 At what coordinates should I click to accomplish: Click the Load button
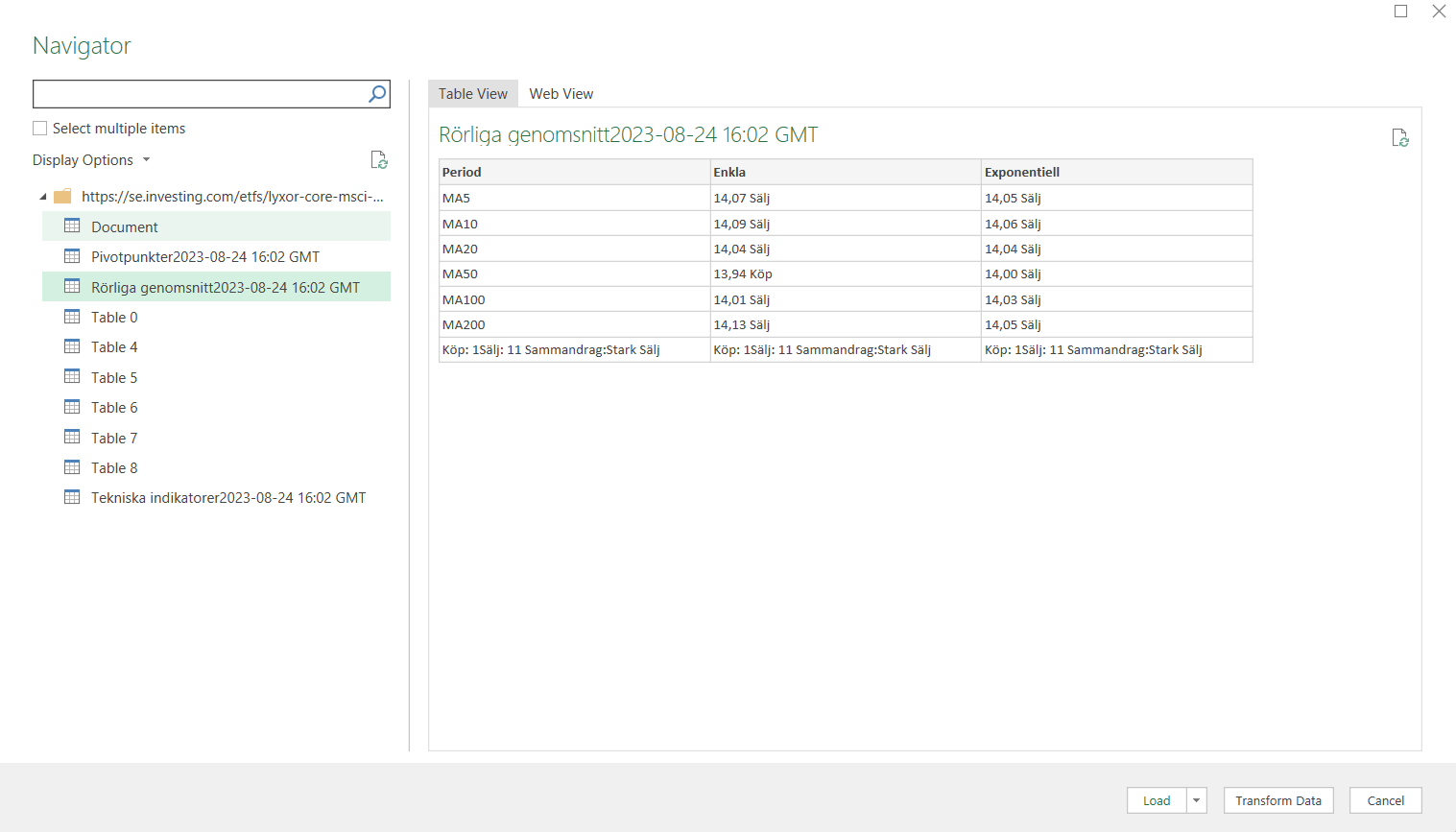pos(1156,800)
